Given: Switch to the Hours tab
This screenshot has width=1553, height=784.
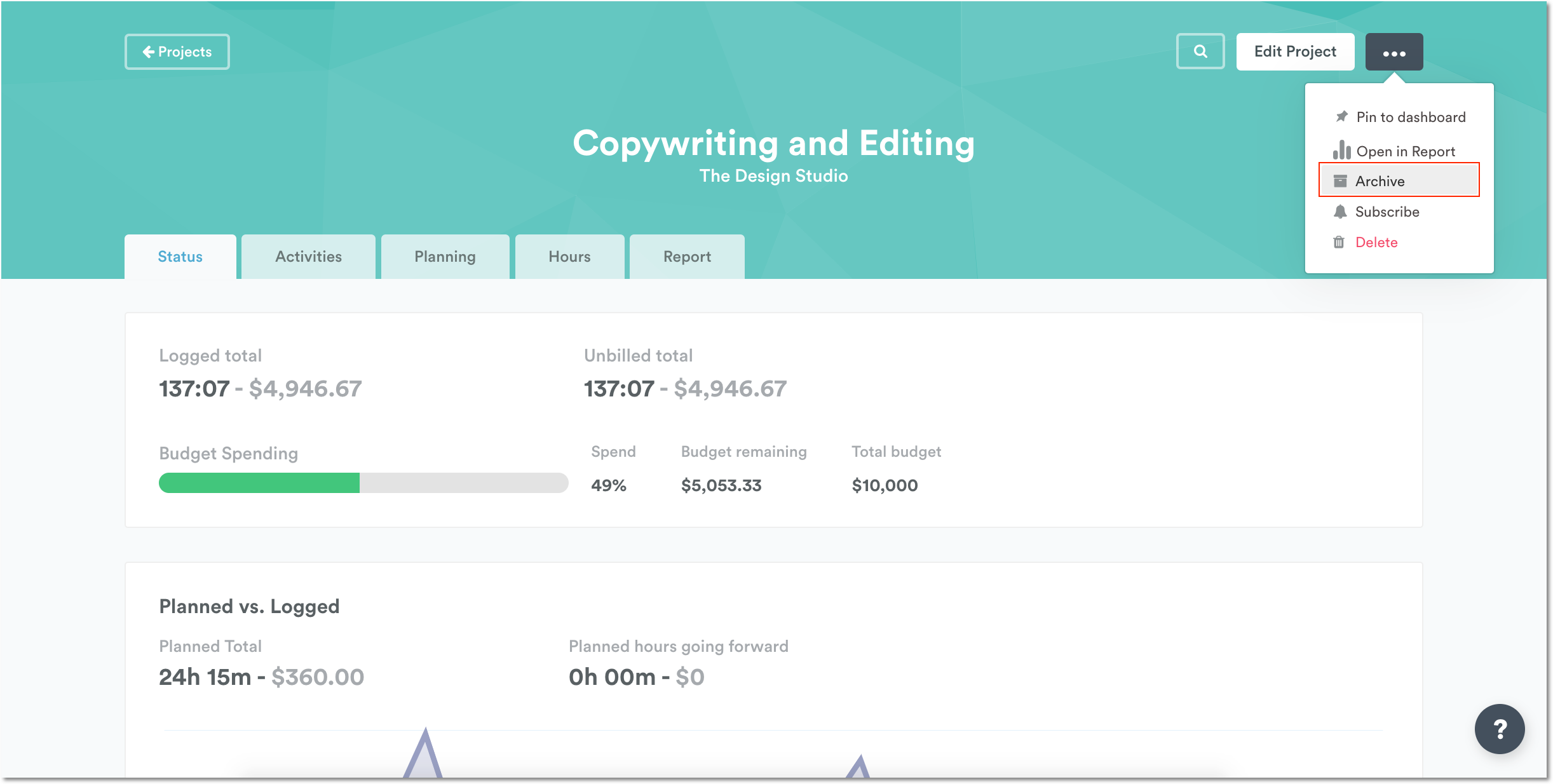Looking at the screenshot, I should coord(569,257).
